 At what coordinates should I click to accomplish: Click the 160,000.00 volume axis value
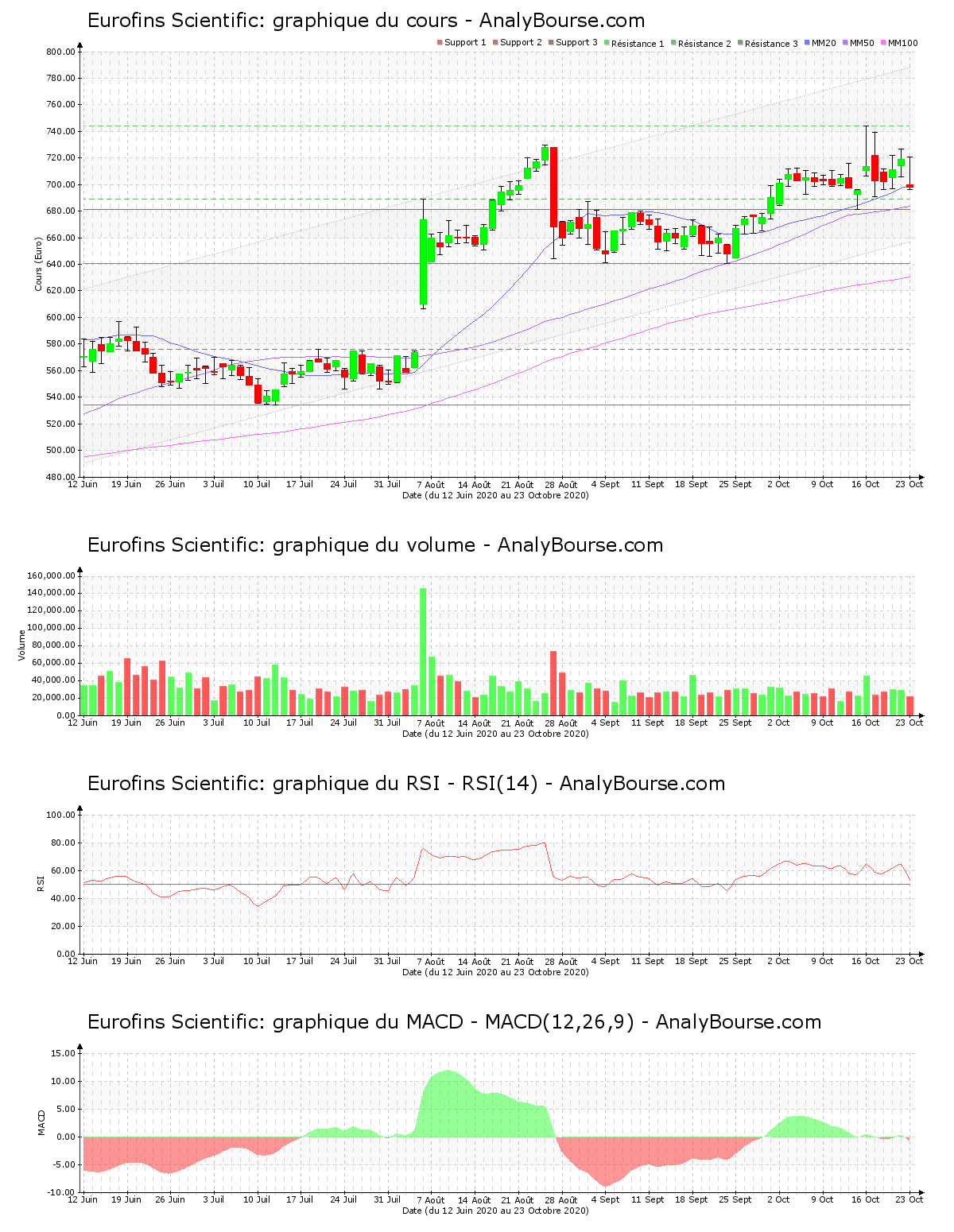50,575
